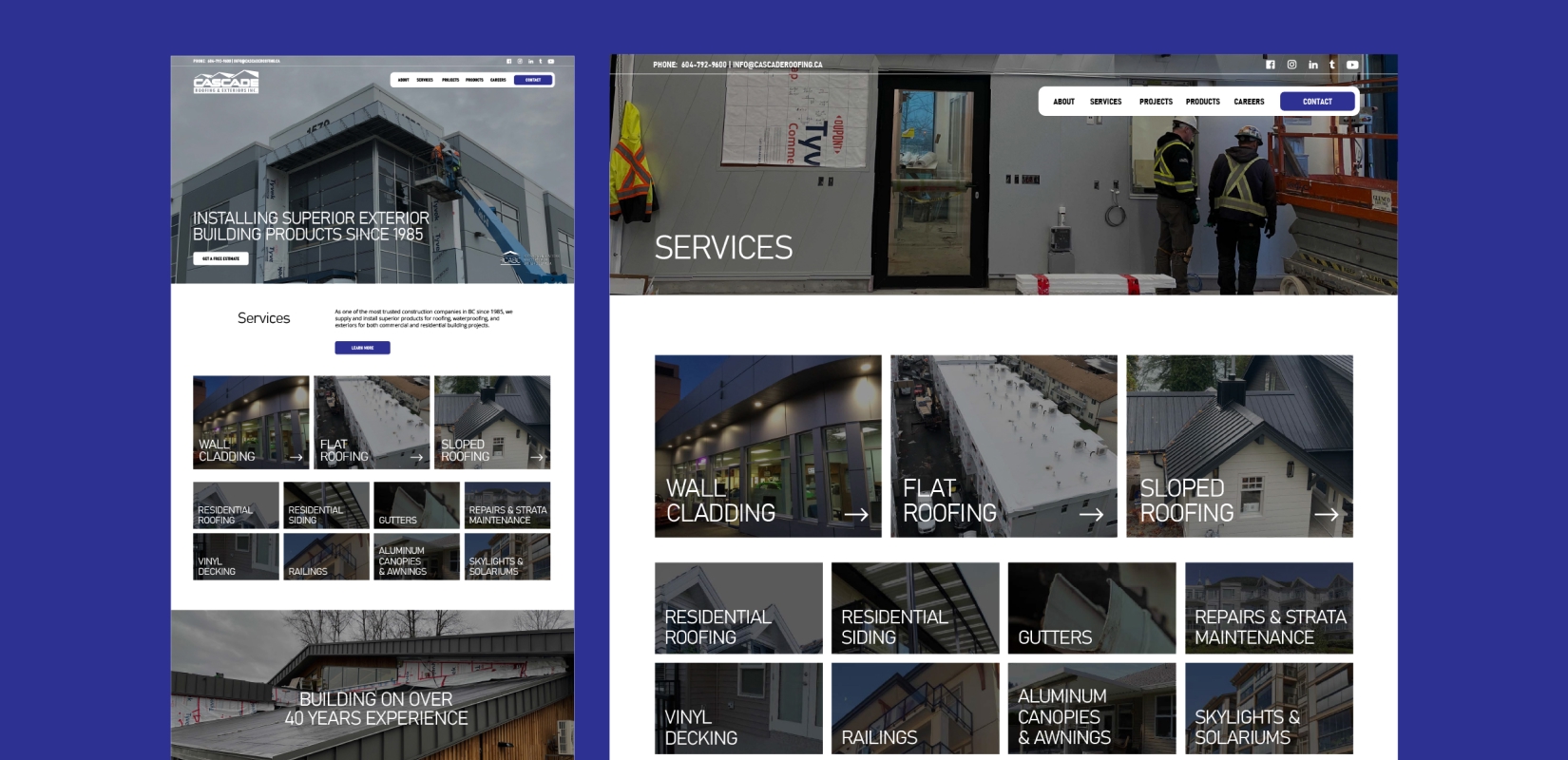
Task: Click arrow icon on large Wall Cladding tile
Action: [856, 514]
